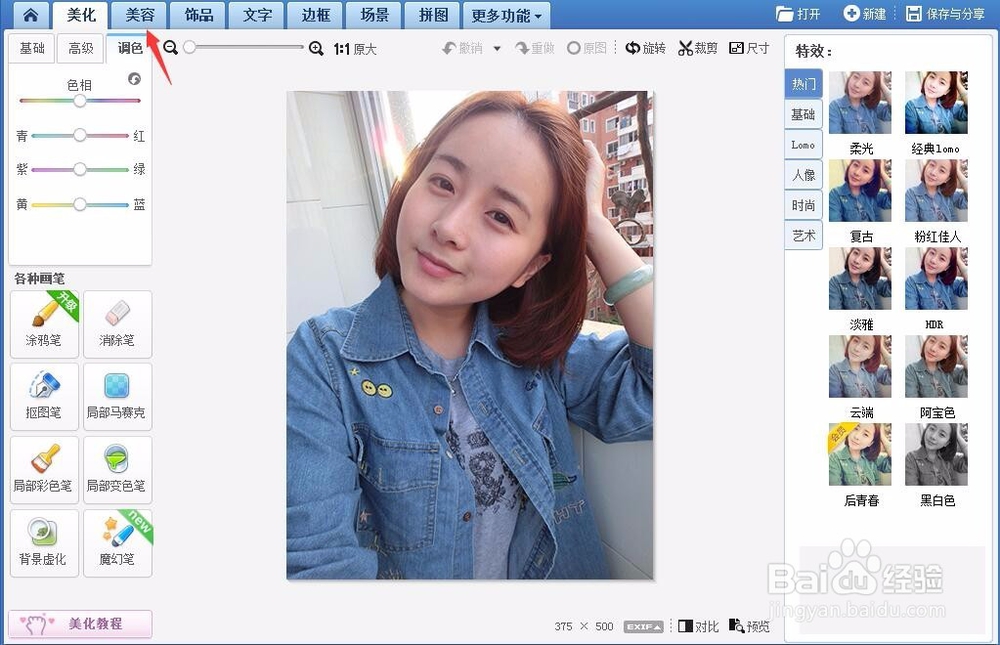Go to the home icon tab
Screen dimensions: 1000x645
(x=30, y=15)
